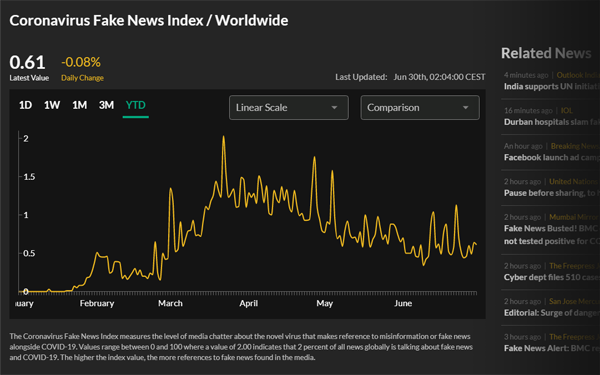Click the Outlook India source label
This screenshot has width=600, height=375.
578,75
